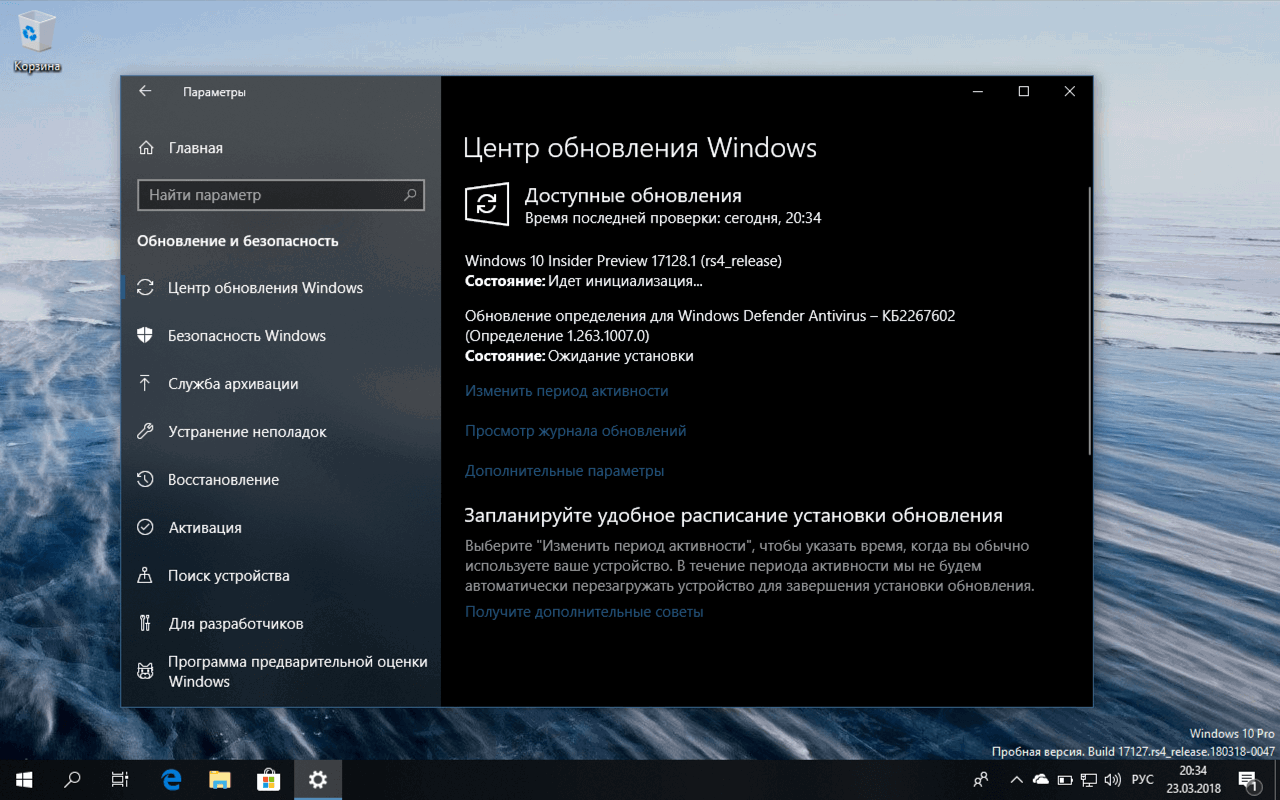Click the Settings content vertical scrollbar
1280x800 pixels.
(1089, 320)
